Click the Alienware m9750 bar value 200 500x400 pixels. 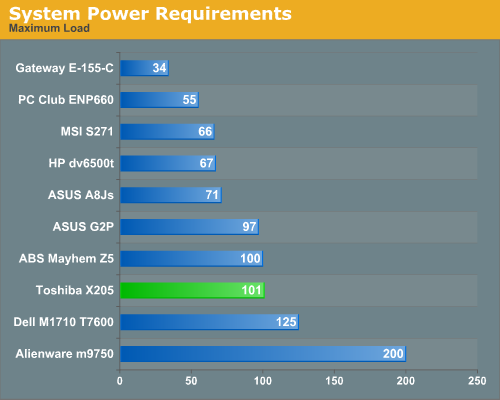[x=393, y=354]
